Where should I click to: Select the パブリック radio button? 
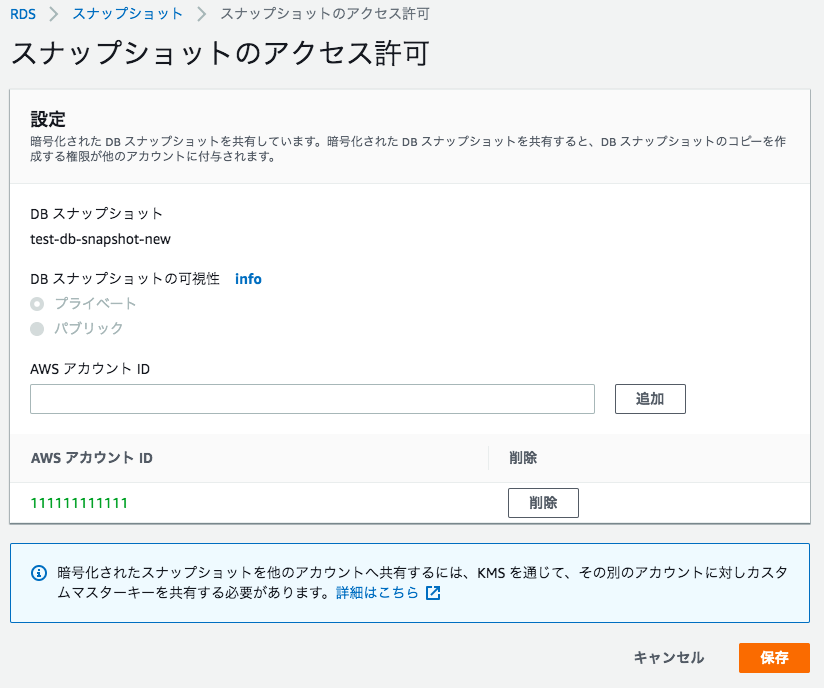point(37,329)
